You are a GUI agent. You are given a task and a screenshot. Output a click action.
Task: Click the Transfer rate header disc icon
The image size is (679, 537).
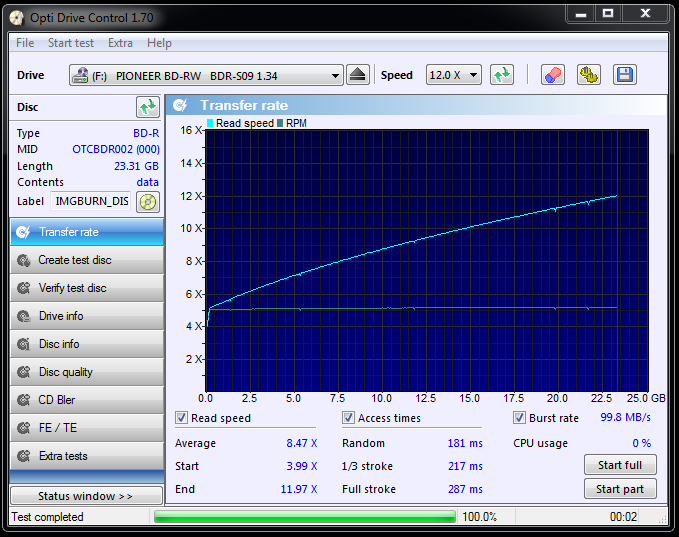pos(180,105)
